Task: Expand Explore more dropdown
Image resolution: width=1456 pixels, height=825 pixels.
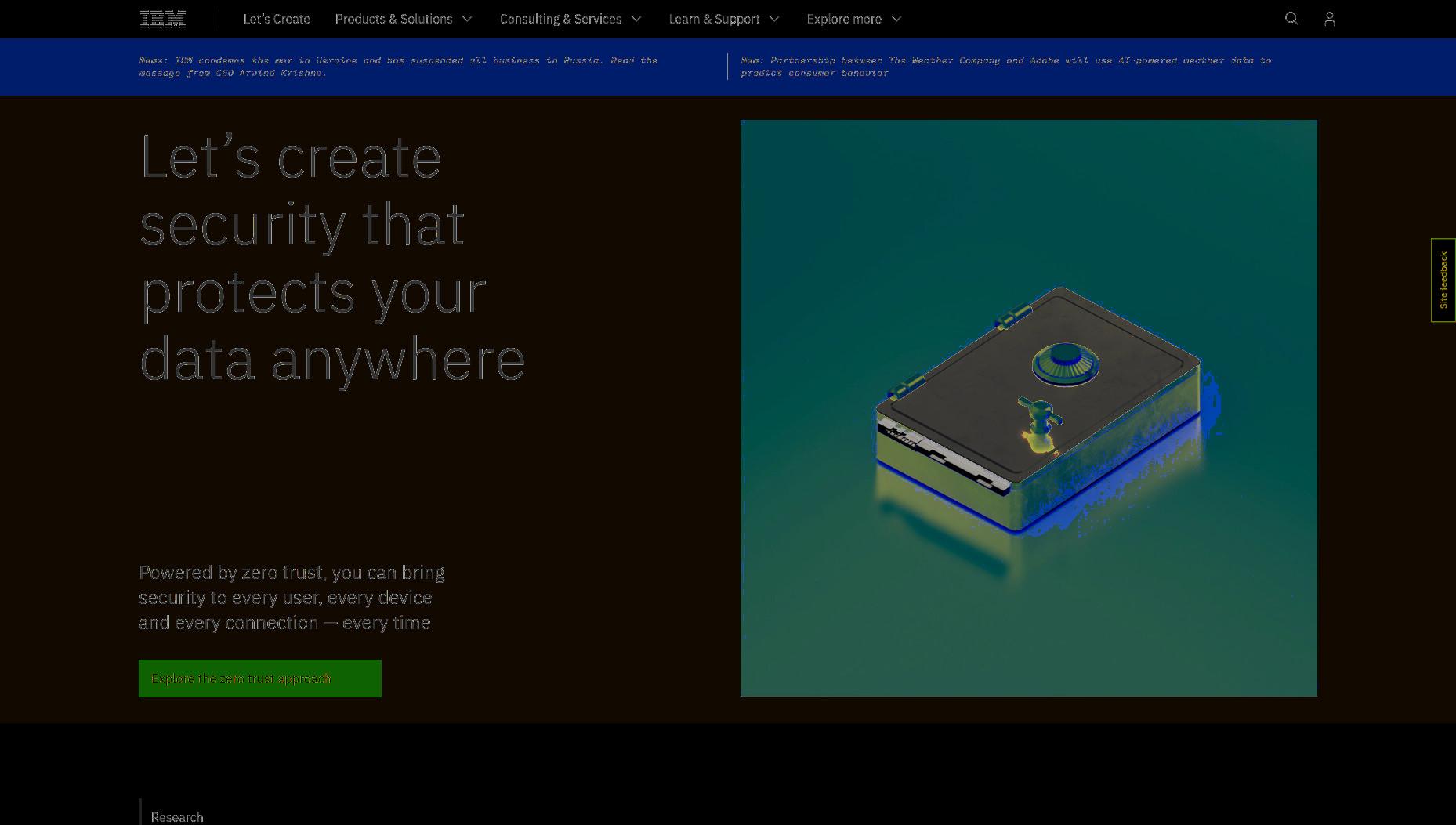Action: (854, 19)
